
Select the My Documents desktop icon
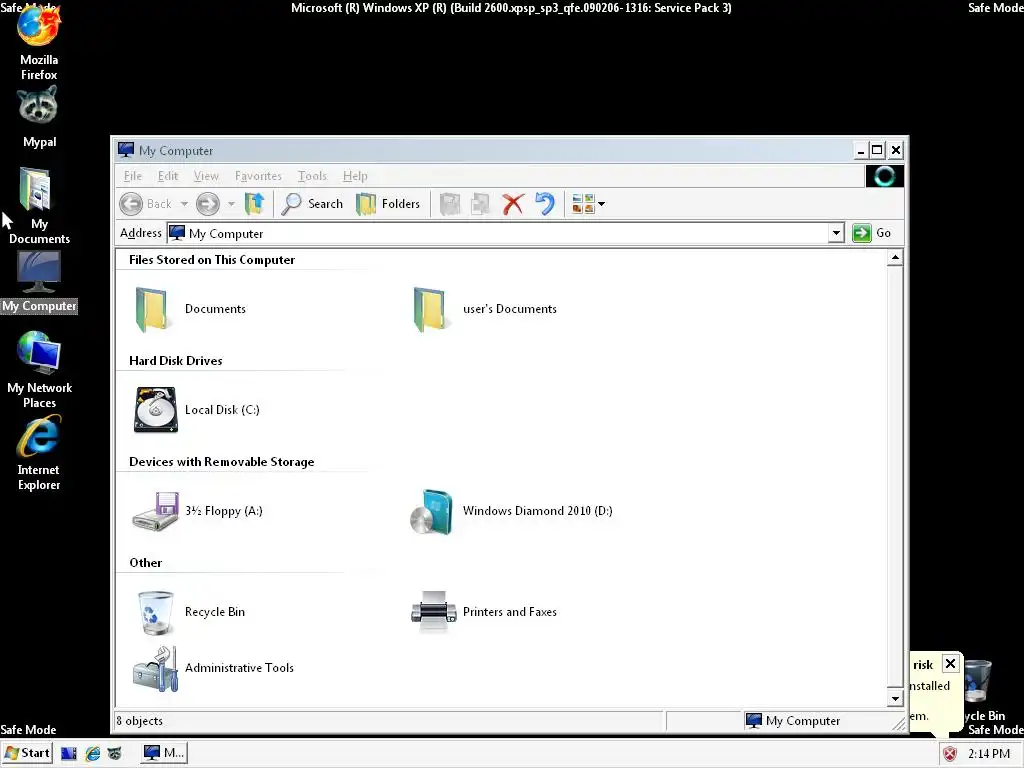pos(39,206)
